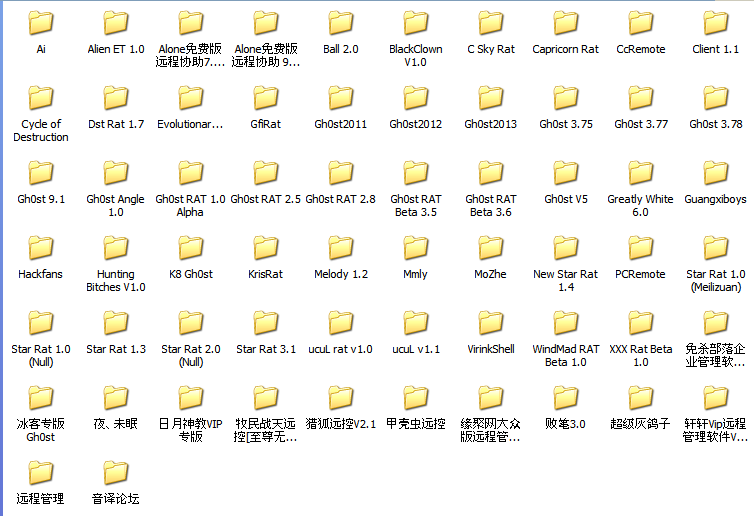The image size is (754, 516).
Task: Select the Gh0st RAT 2.5 folder
Action: pyautogui.click(x=266, y=174)
